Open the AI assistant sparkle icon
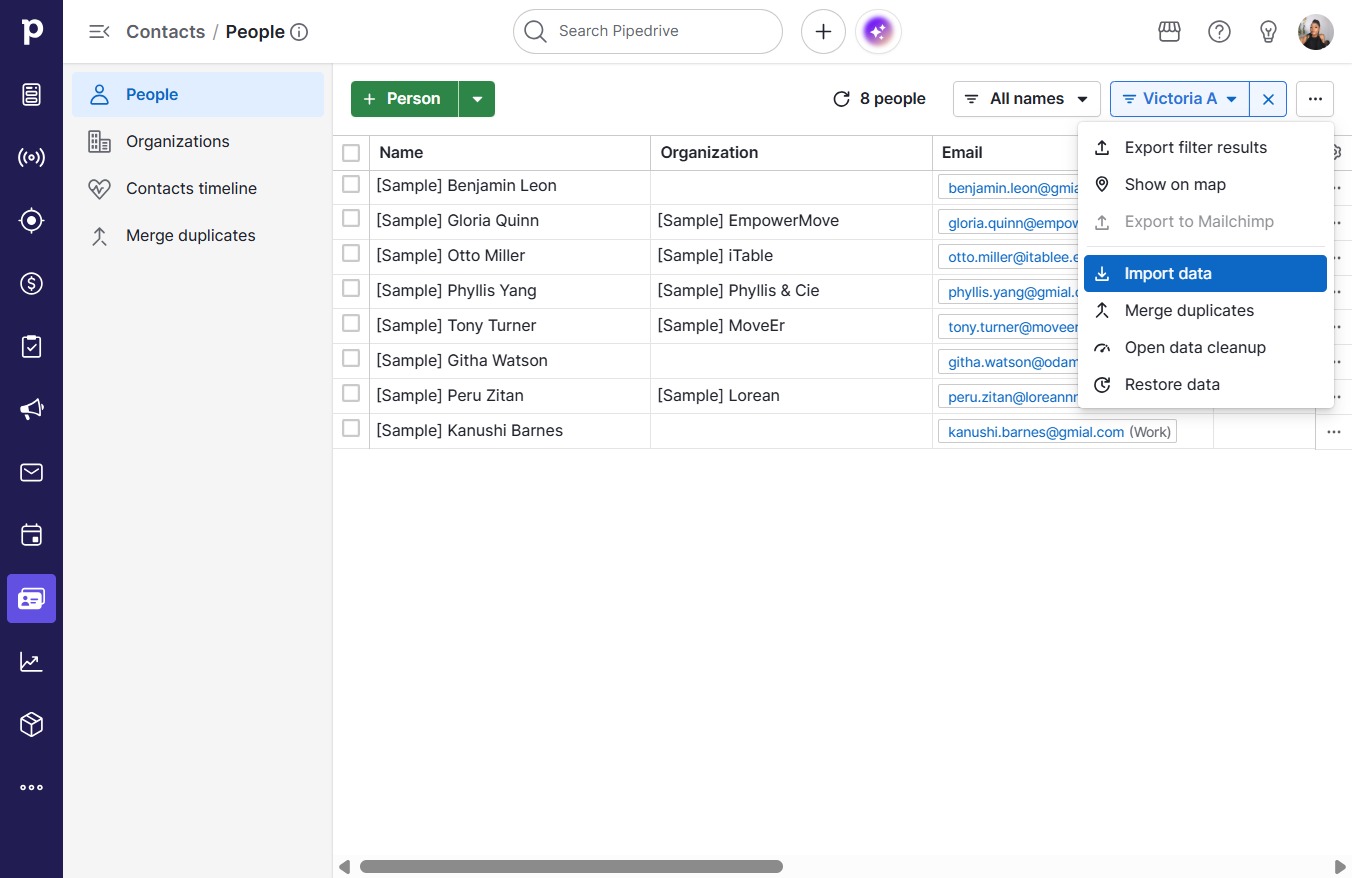The height and width of the screenshot is (878, 1352). pos(877,32)
